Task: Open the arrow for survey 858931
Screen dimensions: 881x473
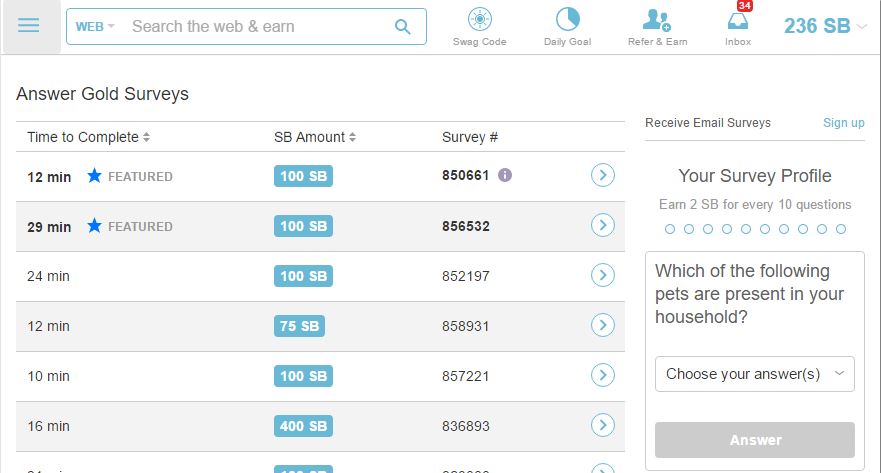Action: tap(603, 325)
